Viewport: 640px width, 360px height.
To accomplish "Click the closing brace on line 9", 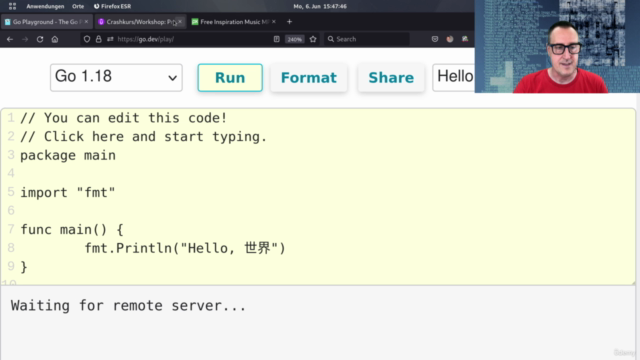I will coord(24,267).
